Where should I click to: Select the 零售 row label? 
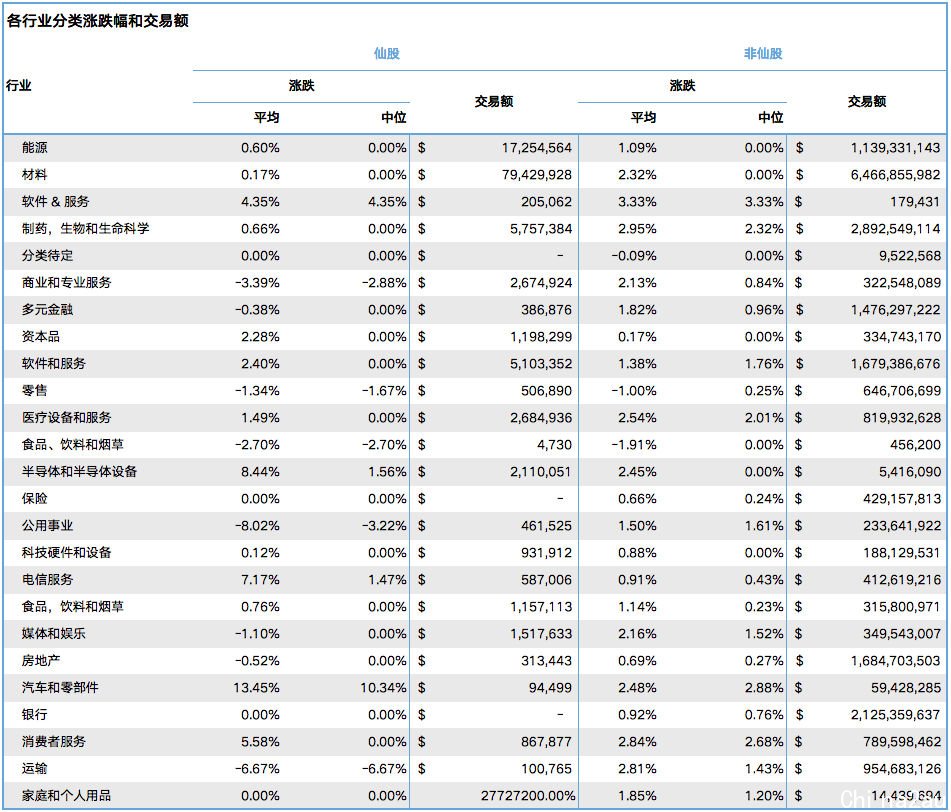35,391
